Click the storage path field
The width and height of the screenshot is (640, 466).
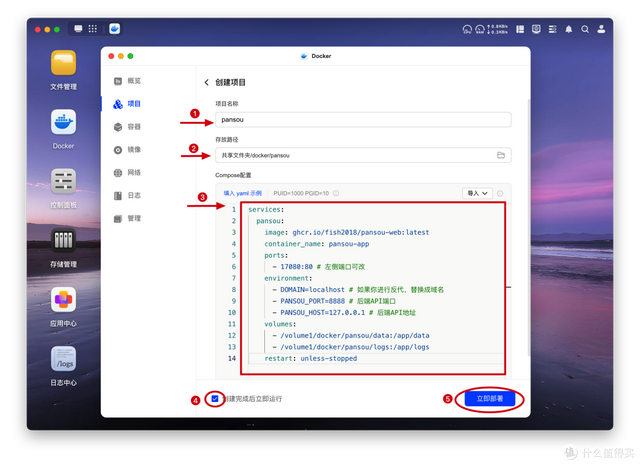tap(363, 155)
